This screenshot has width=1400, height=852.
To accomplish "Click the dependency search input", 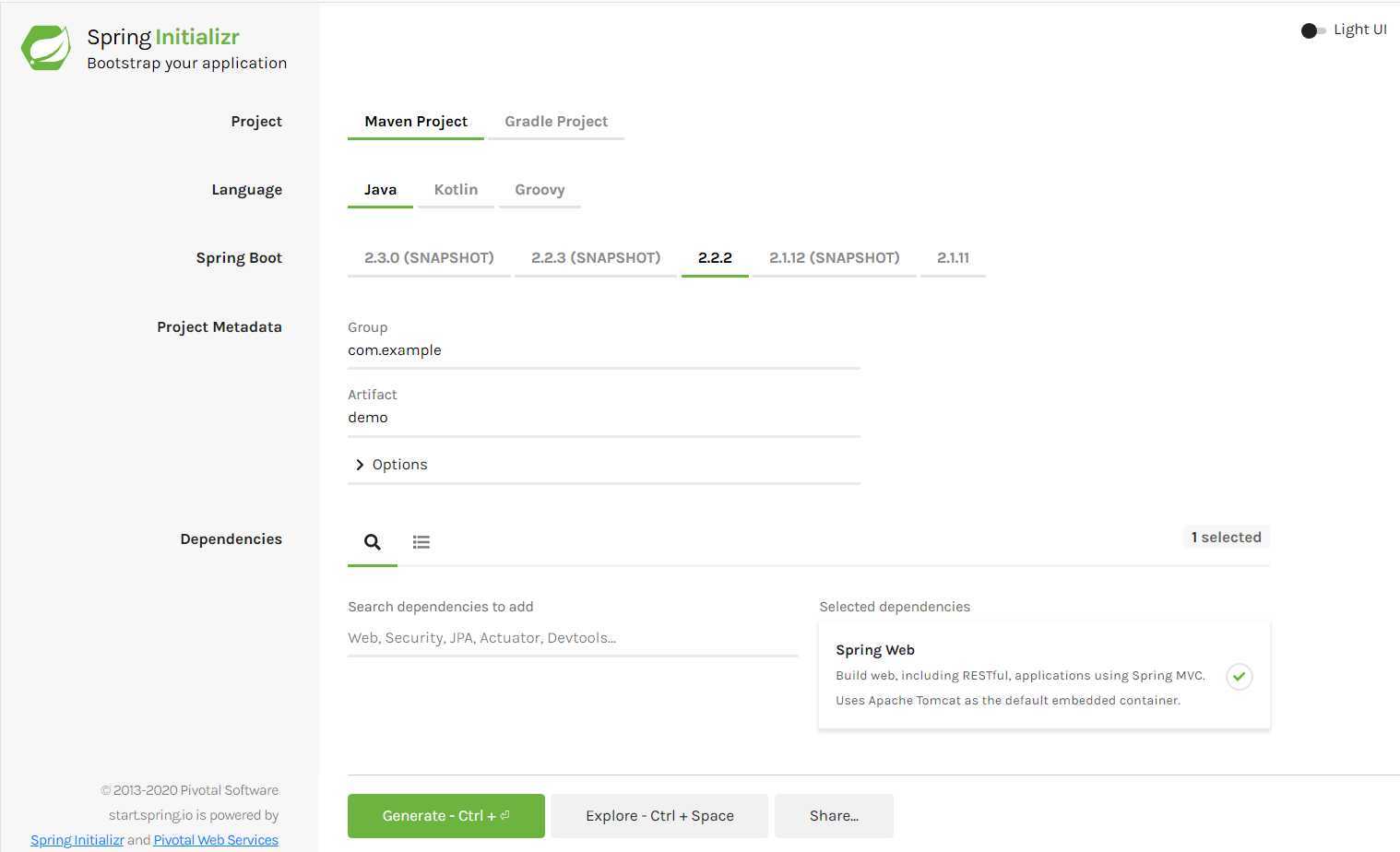I will [573, 638].
